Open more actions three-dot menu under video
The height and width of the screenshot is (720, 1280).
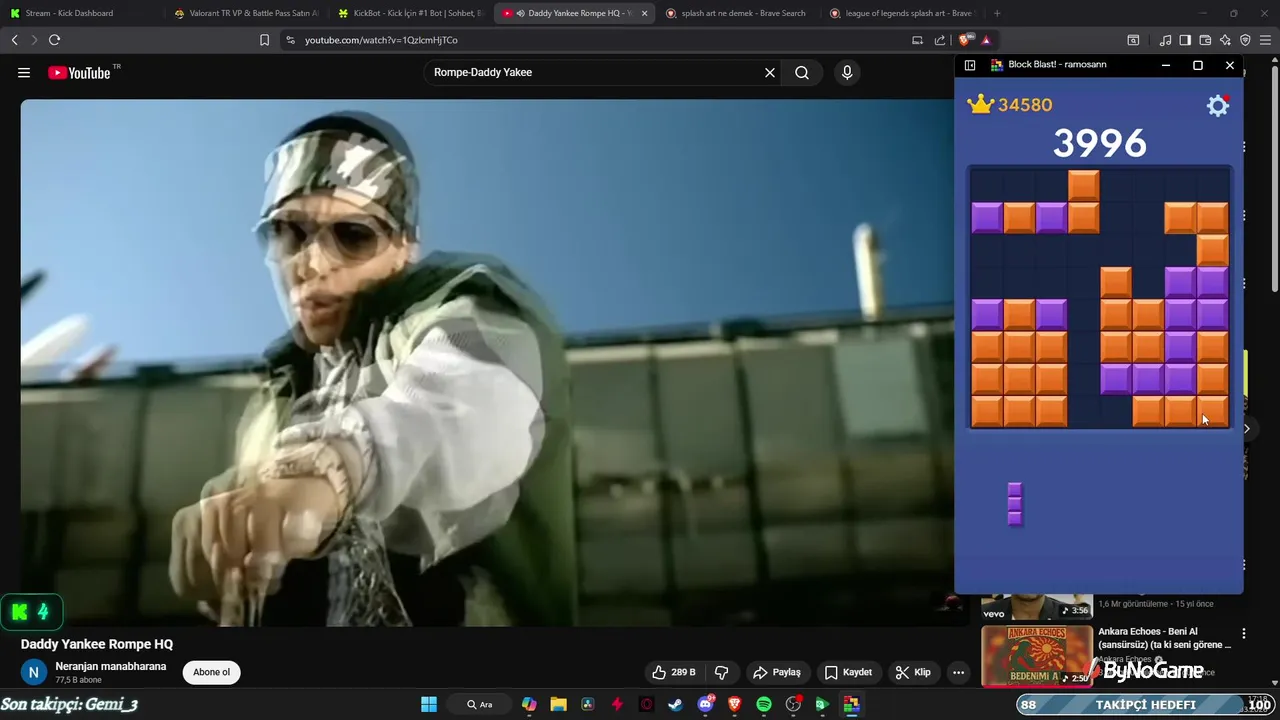[x=958, y=672]
